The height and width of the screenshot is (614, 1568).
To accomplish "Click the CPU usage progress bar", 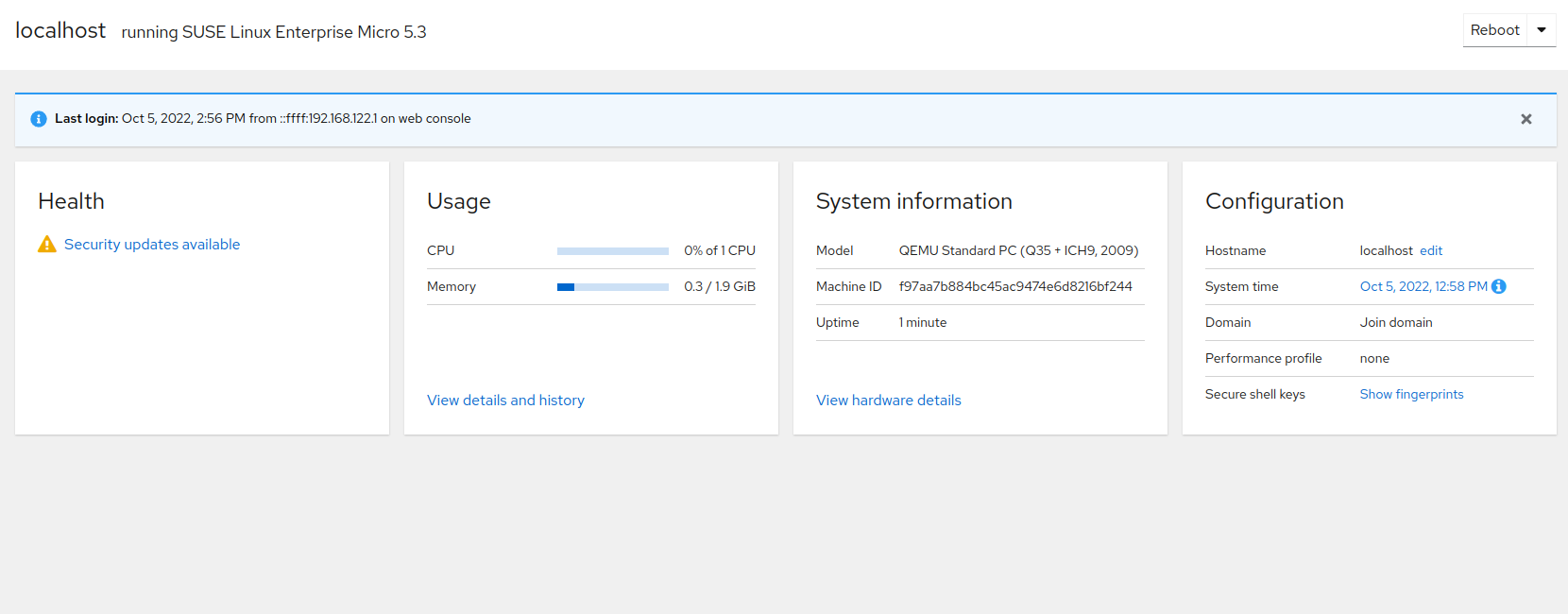I will 612,251.
